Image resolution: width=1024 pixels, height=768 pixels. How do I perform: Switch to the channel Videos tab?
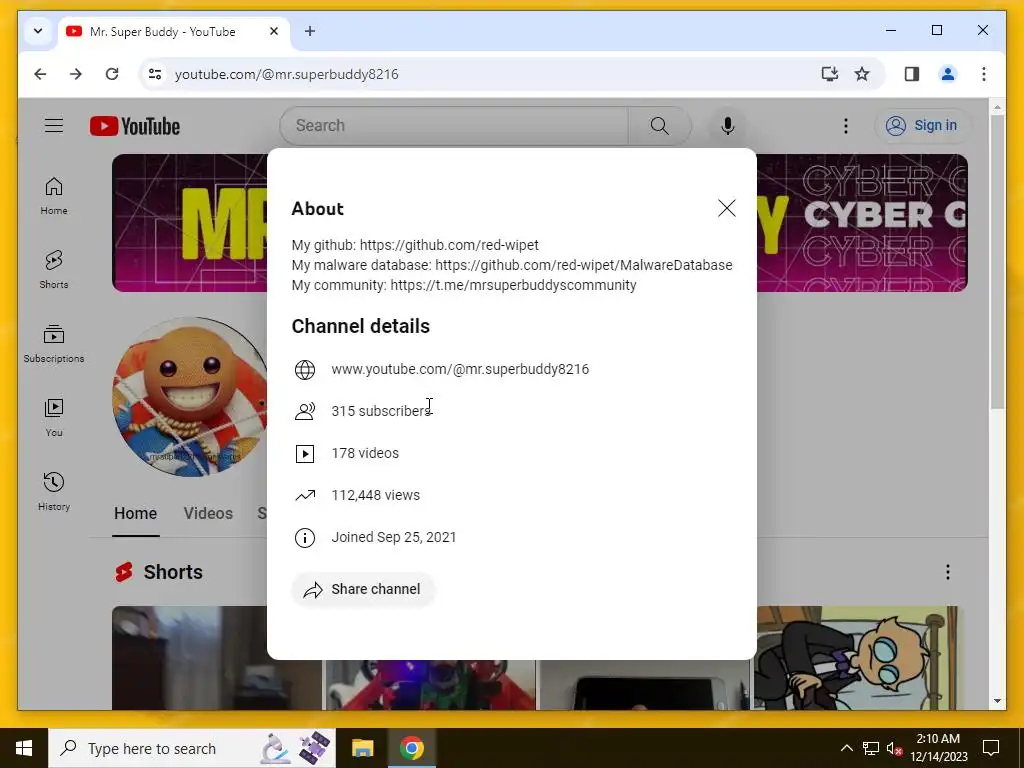click(x=208, y=513)
